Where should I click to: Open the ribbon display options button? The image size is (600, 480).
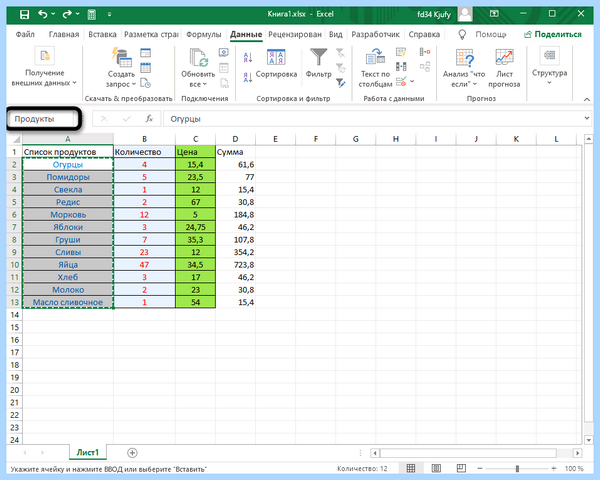point(494,14)
